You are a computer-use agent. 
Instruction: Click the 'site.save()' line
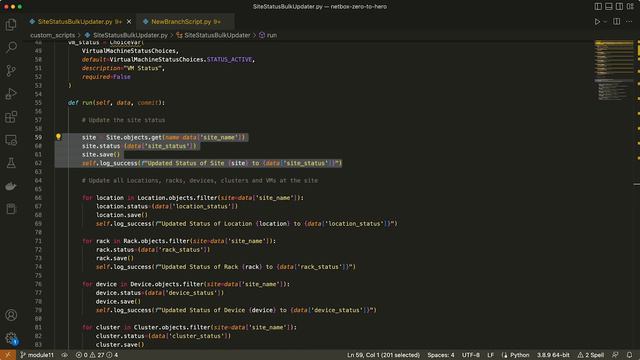pyautogui.click(x=101, y=154)
